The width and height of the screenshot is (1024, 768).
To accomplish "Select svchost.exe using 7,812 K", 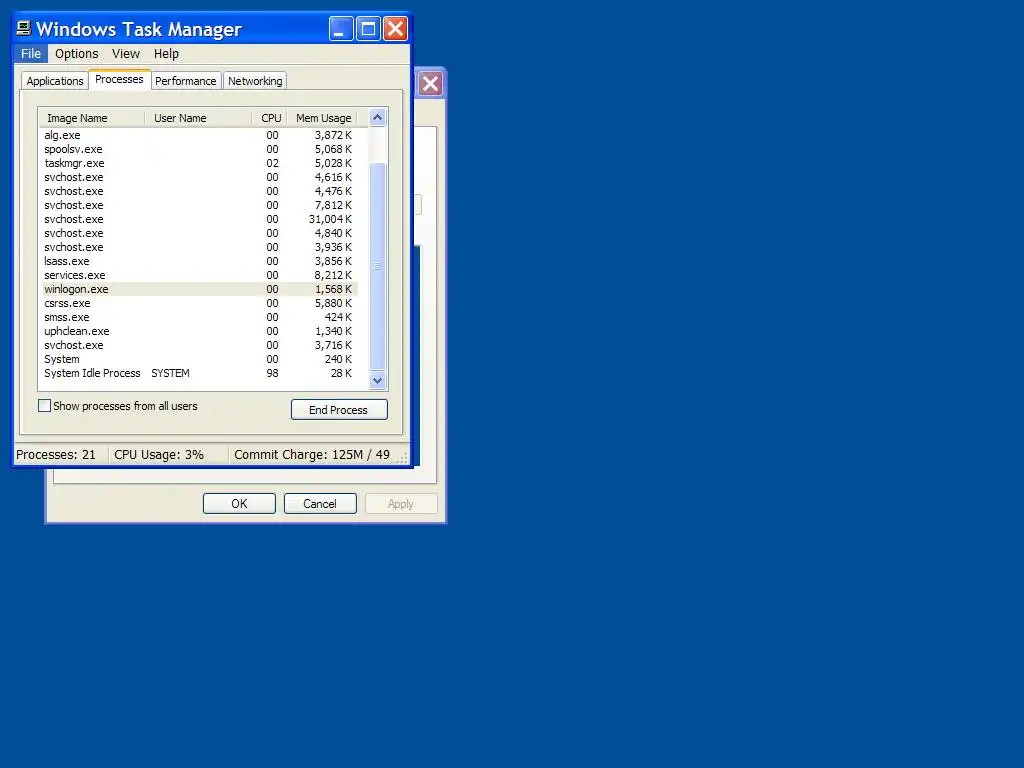I will (199, 205).
